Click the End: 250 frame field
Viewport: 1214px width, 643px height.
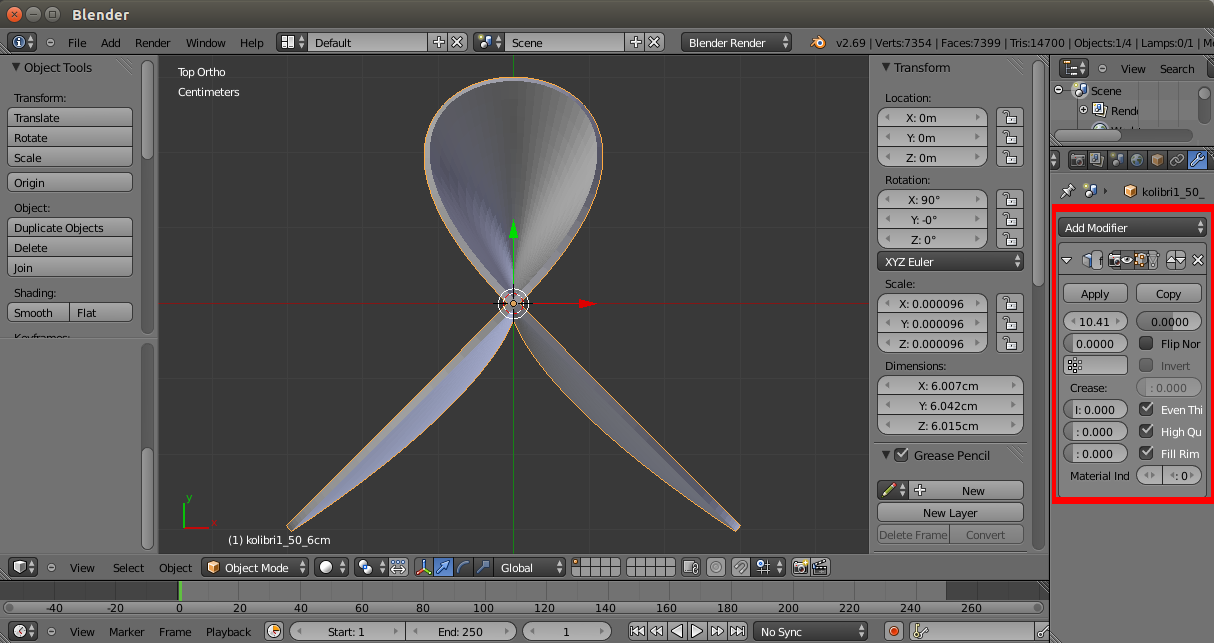[460, 632]
